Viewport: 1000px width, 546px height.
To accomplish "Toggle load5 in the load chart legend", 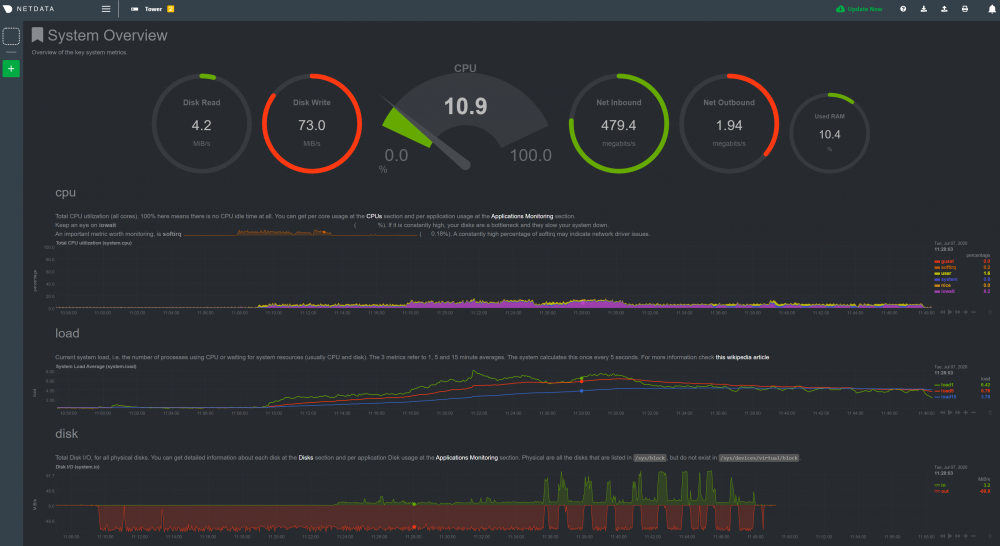I will point(944,391).
